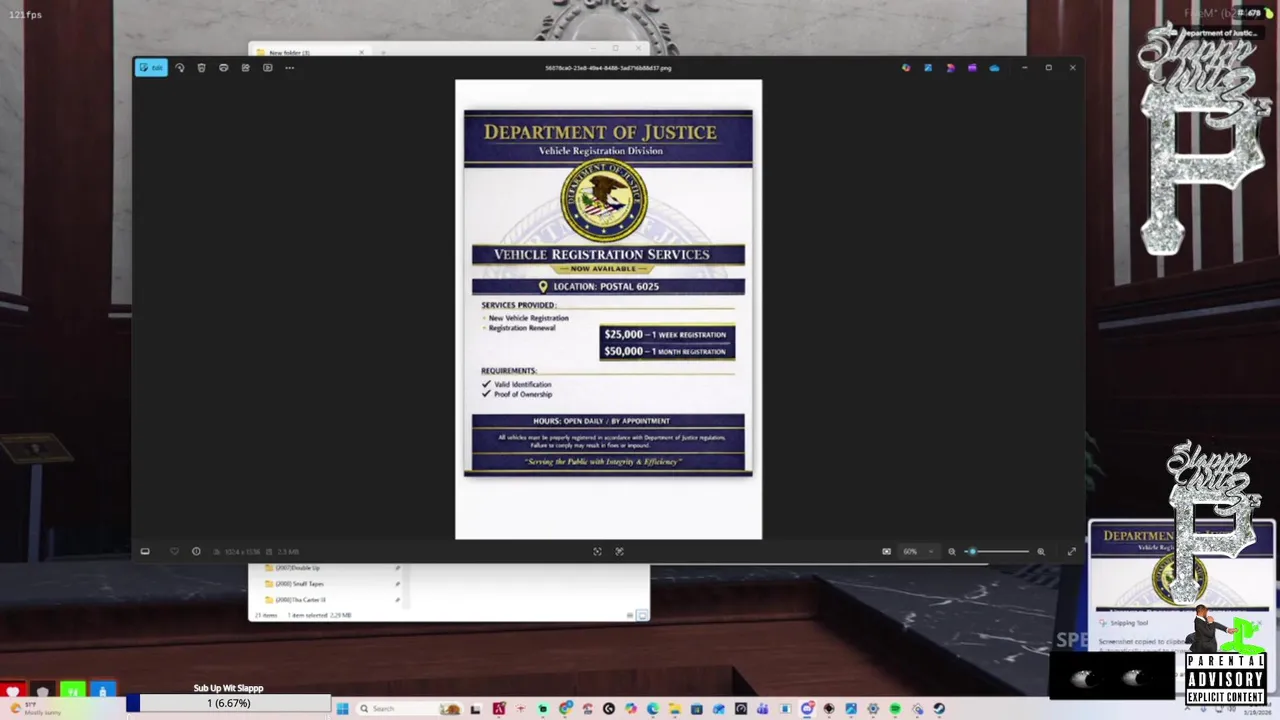Screen dimensions: 1280x720
Task: Open the Steam icon on taskbar
Action: pos(939,709)
